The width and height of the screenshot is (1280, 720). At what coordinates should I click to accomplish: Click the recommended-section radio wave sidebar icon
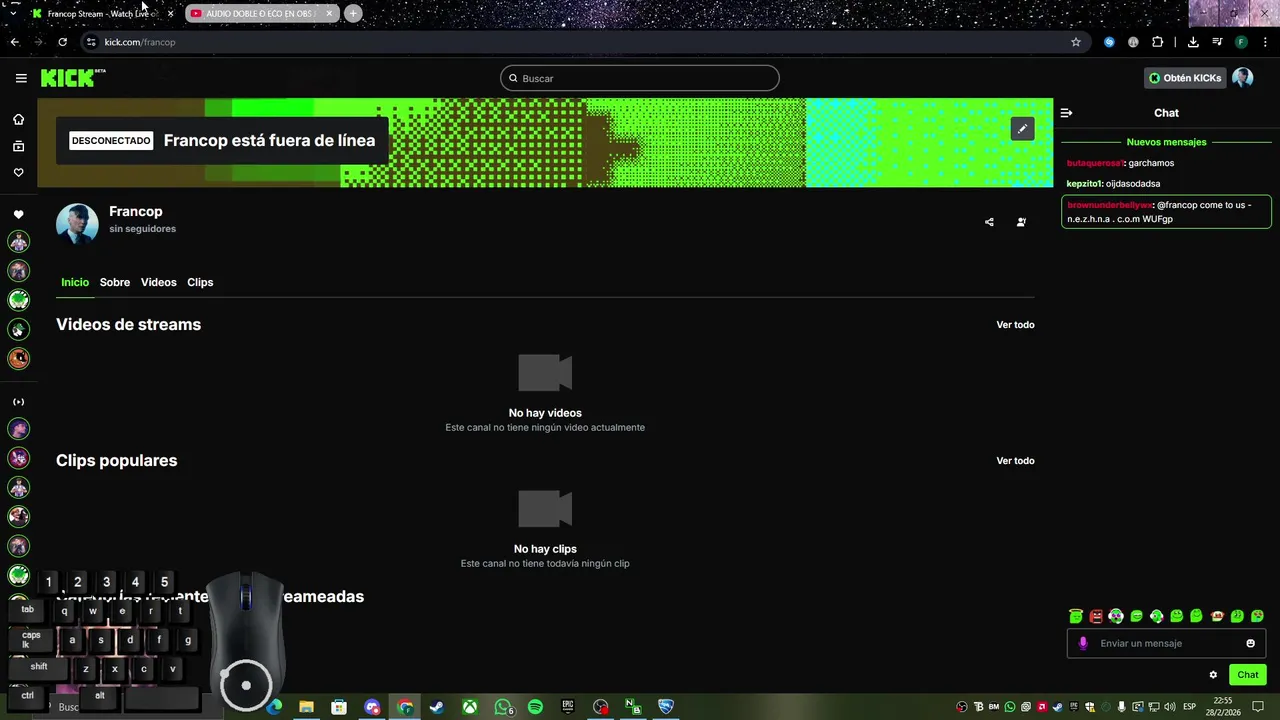coord(18,402)
